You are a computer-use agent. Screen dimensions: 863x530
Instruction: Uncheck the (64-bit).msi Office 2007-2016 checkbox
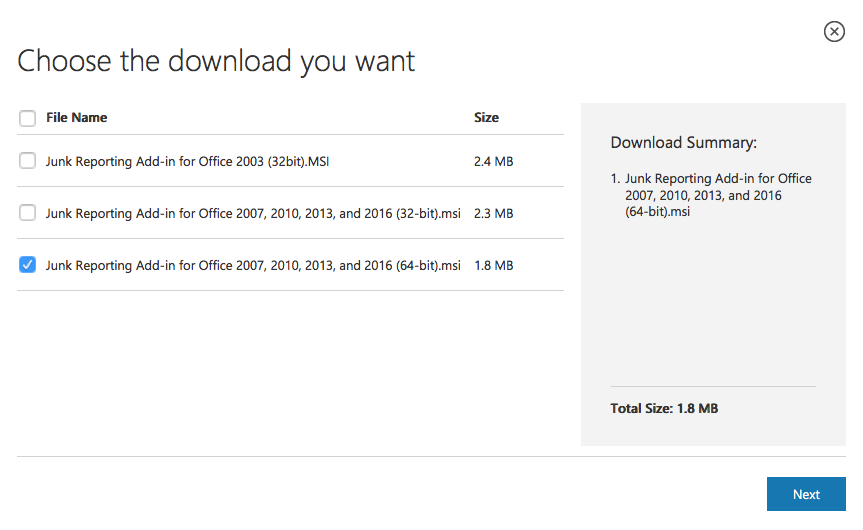pos(28,265)
